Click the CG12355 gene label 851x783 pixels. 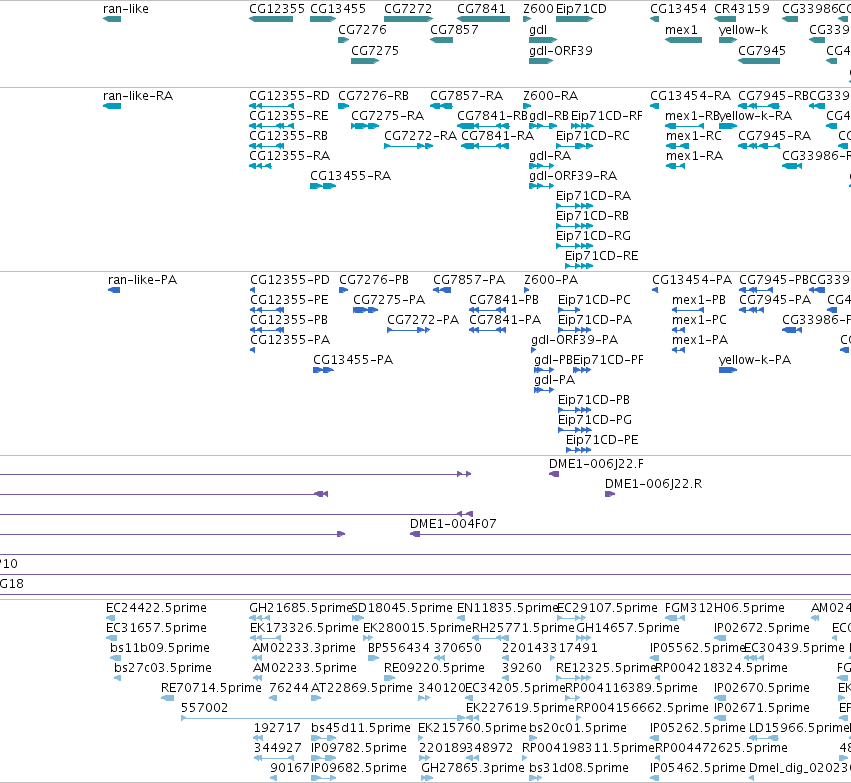point(277,9)
